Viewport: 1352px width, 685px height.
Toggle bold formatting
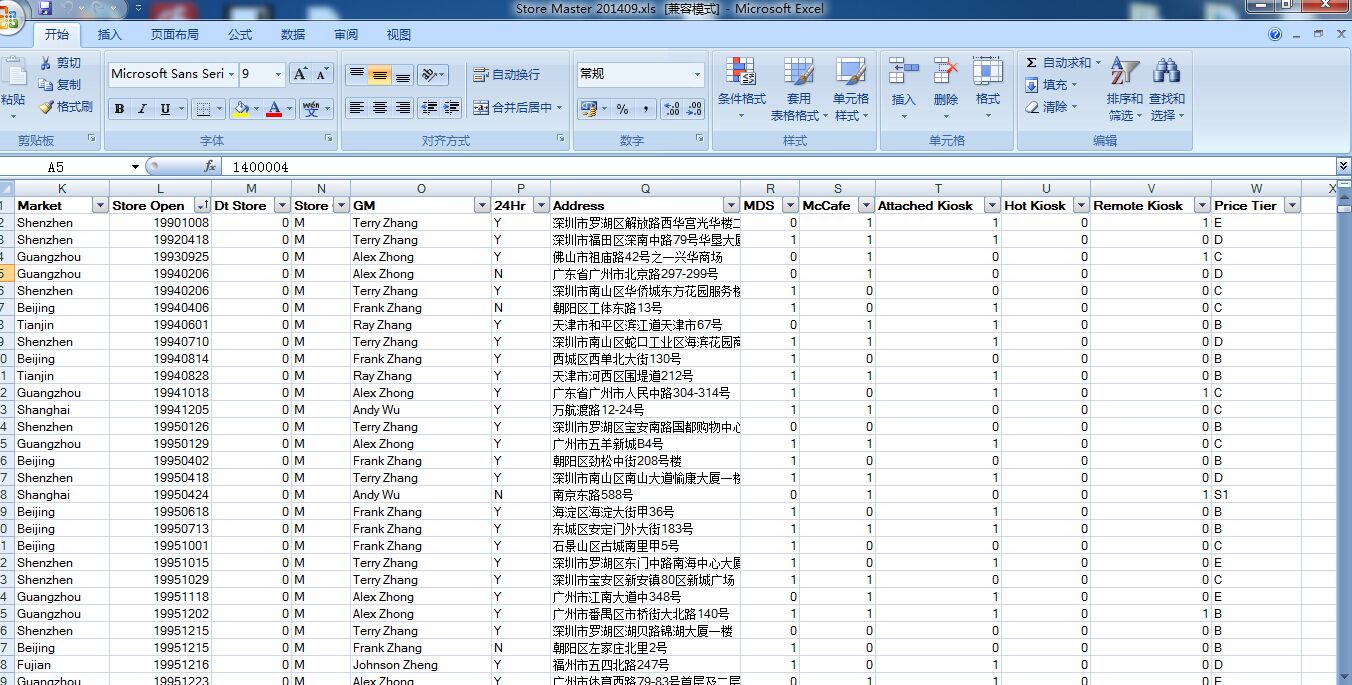[119, 109]
